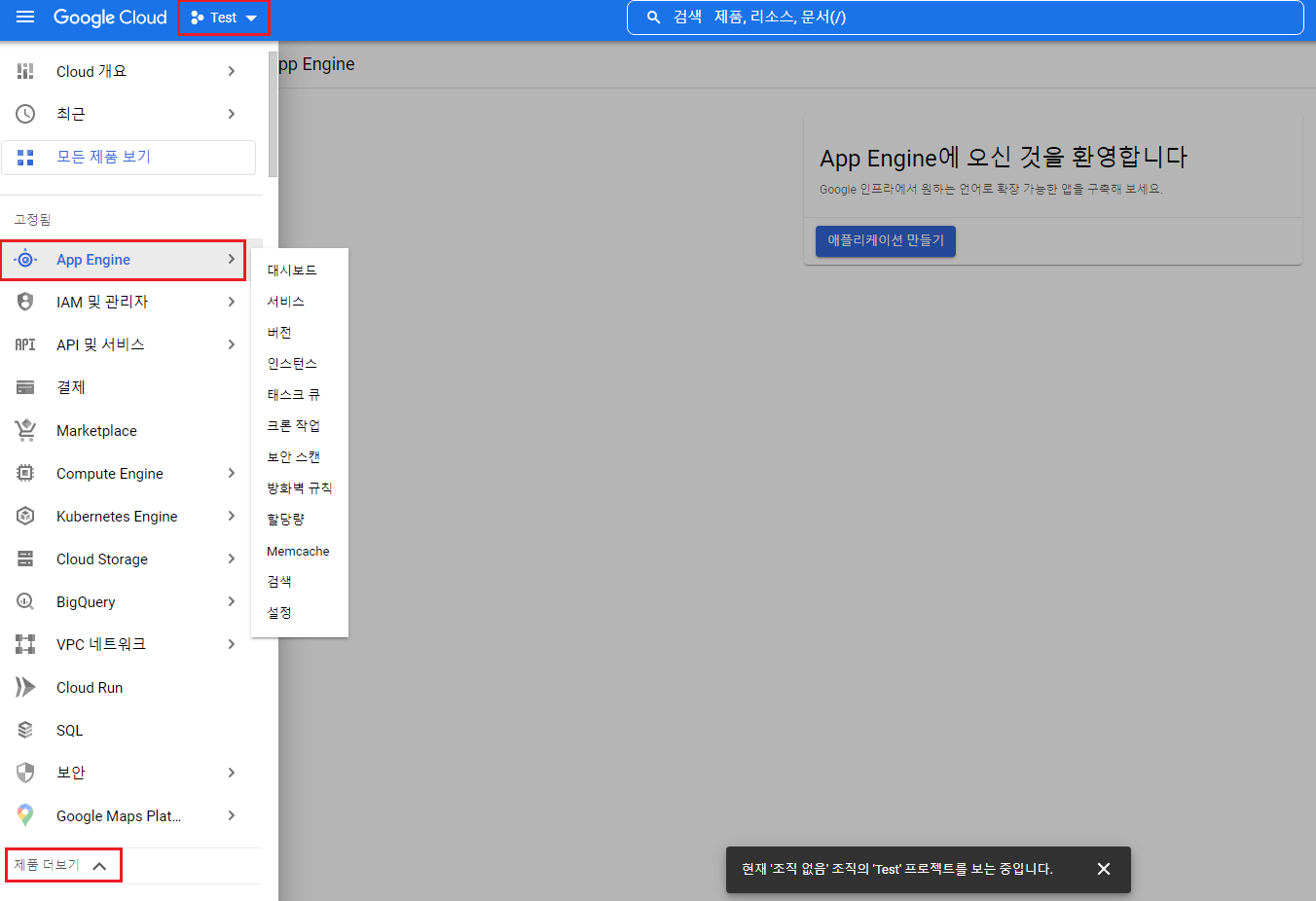Expand the 최근 submenu arrow
This screenshot has width=1316, height=901.
[231, 114]
